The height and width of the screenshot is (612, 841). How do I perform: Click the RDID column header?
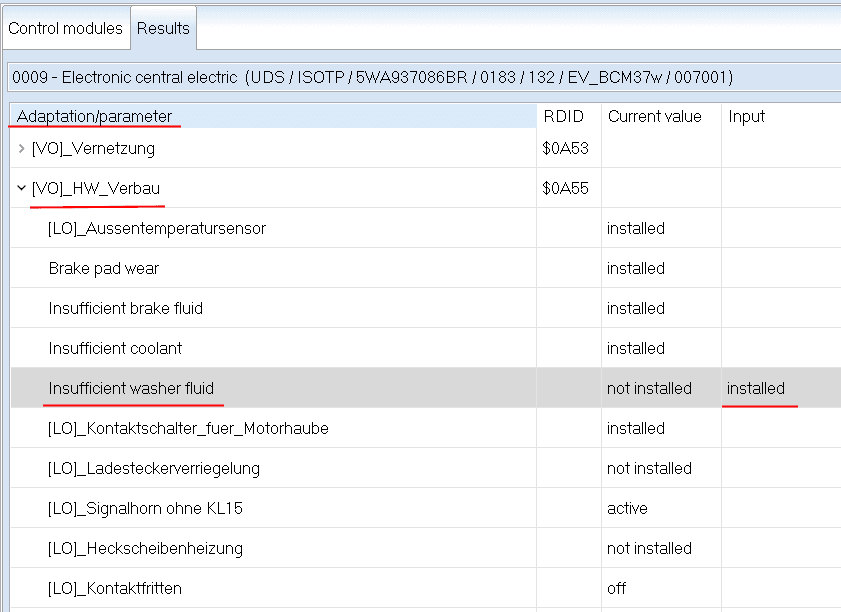click(x=563, y=116)
